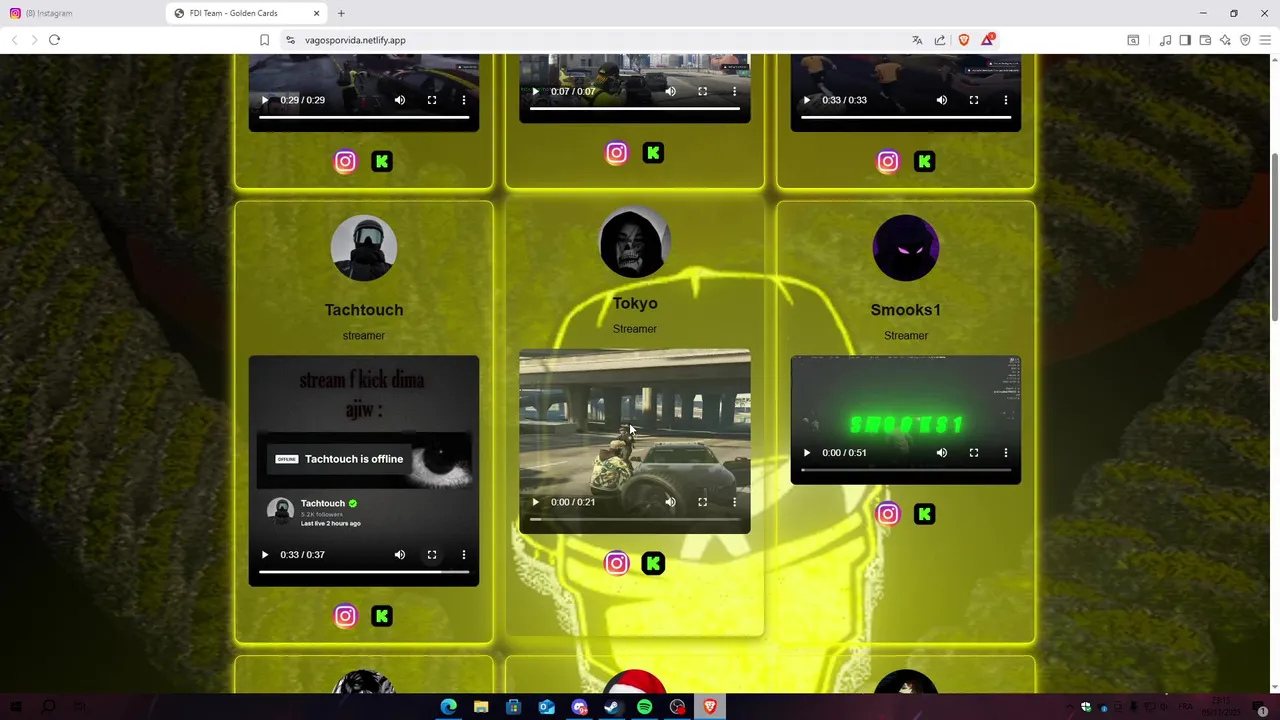Open Tokyo's Kick channel icon
The height and width of the screenshot is (720, 1280).
coord(653,563)
